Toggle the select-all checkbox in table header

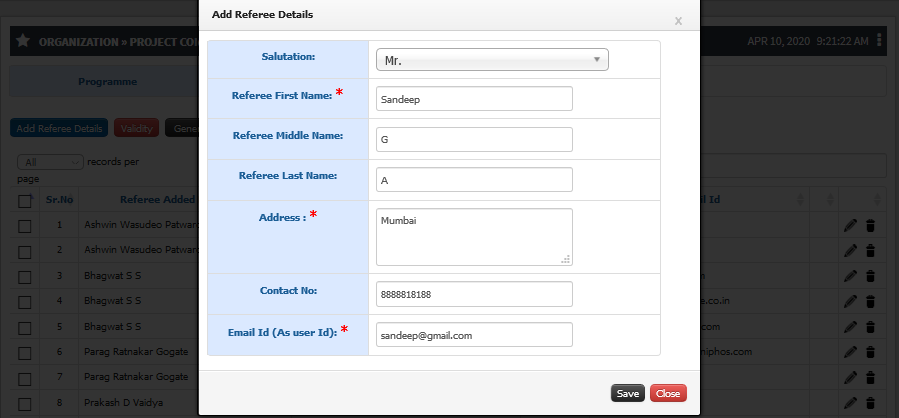click(25, 201)
